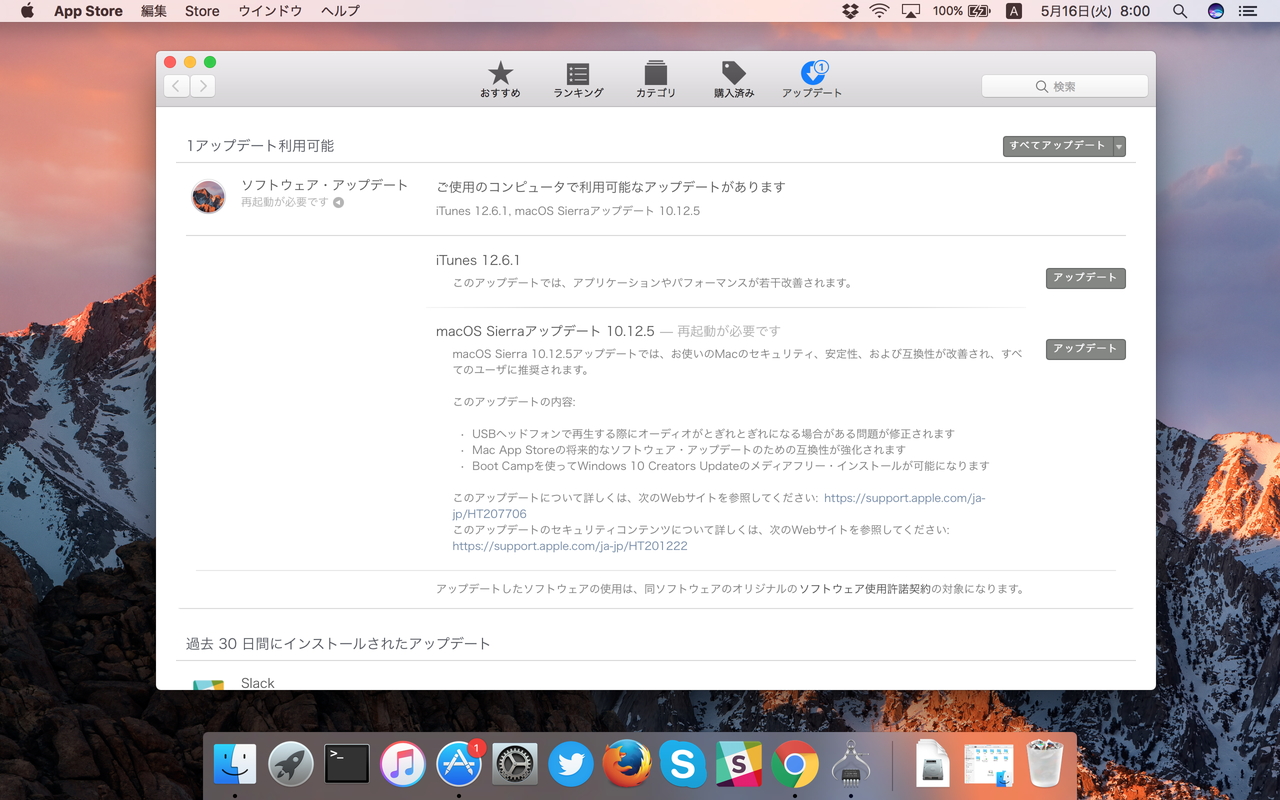Launch Firefox from the Dock
Screen dimensions: 1280x800
[626, 763]
